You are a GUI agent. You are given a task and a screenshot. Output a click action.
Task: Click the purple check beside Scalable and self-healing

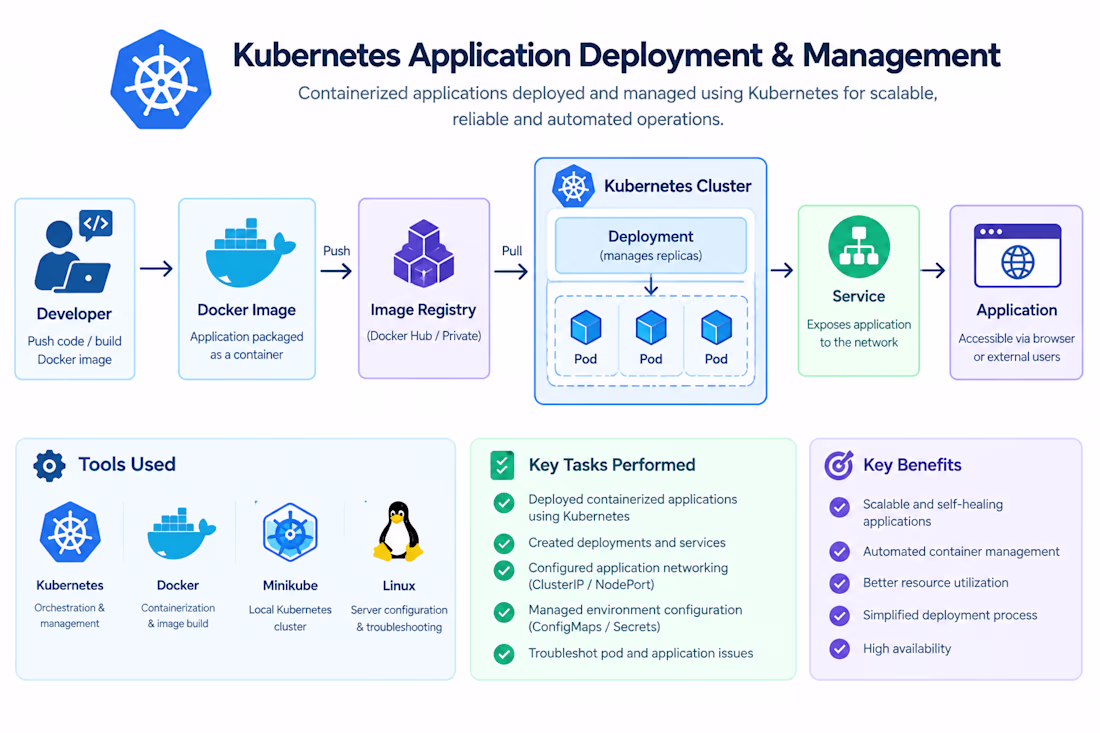840,507
